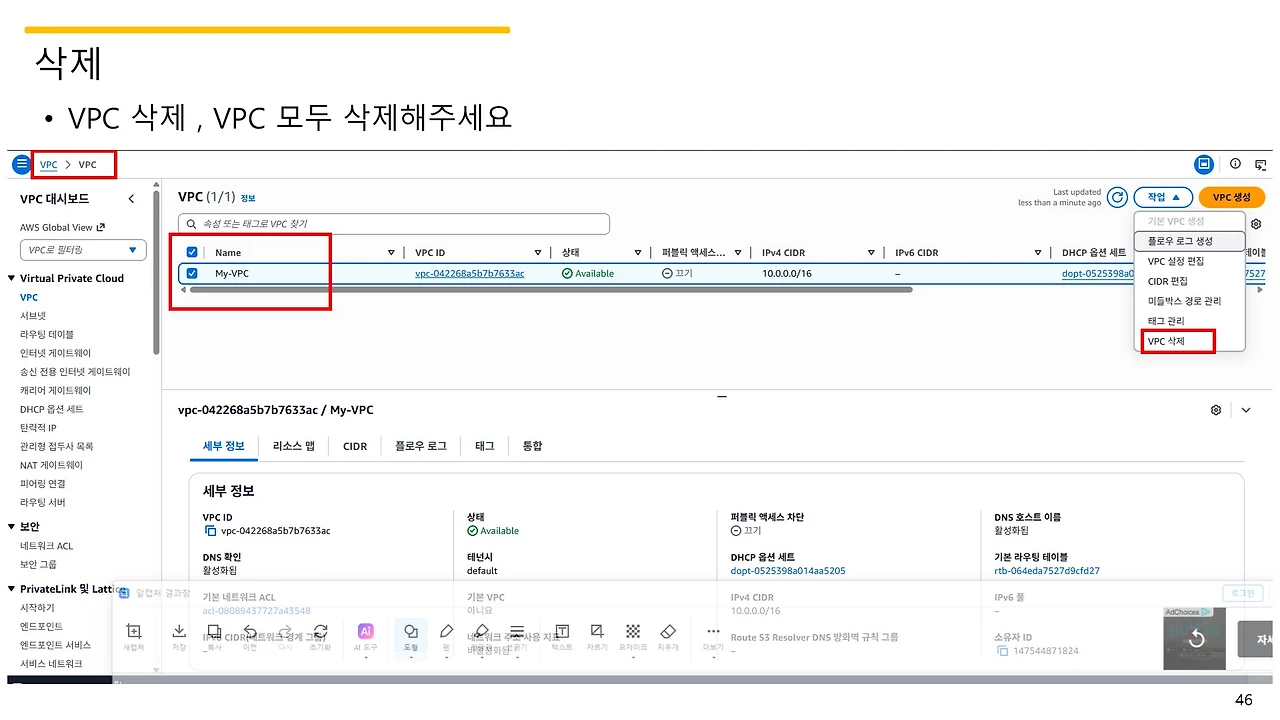Open DHCP option set link in details
The image size is (1280, 720).
pyautogui.click(x=788, y=571)
